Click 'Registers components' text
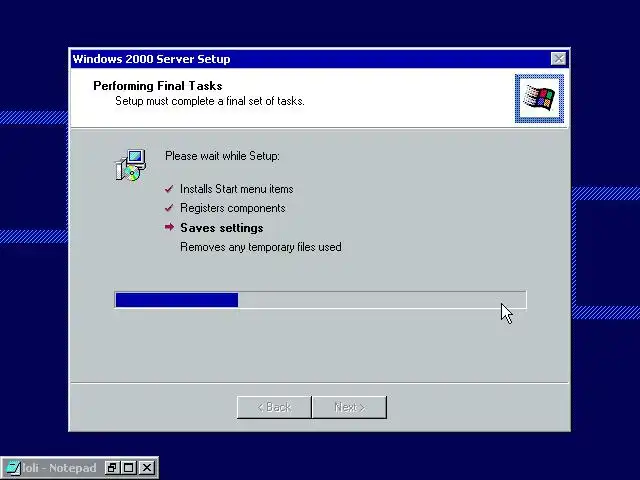Image resolution: width=640 pixels, height=480 pixels. pyautogui.click(x=233, y=208)
